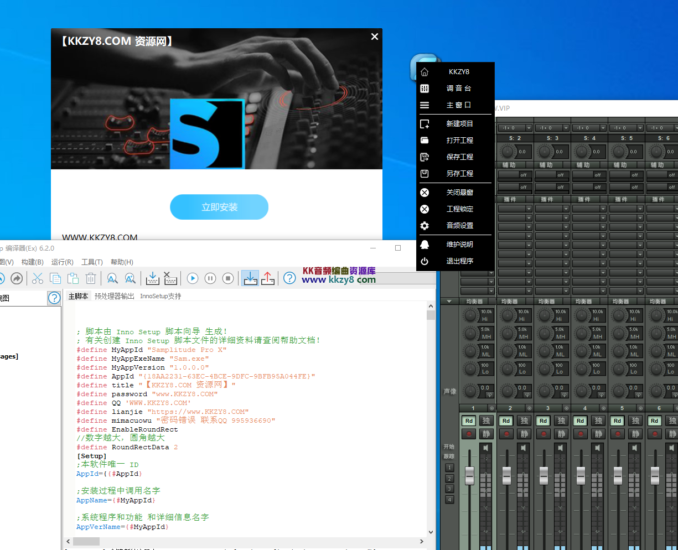This screenshot has width=678, height=550.
Task: Click the Stop compile icon with X
Action: [x=170, y=278]
